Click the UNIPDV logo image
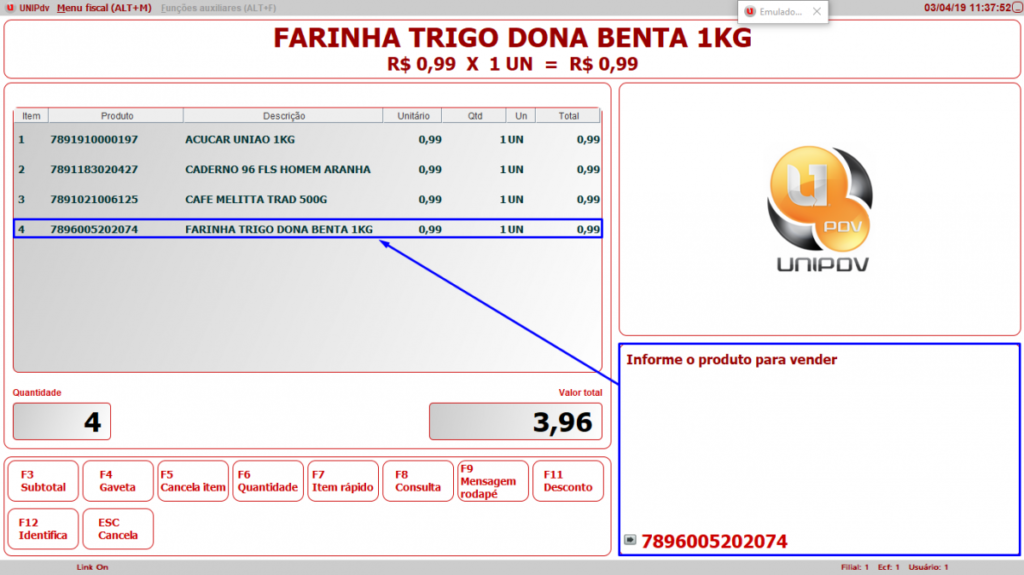 pyautogui.click(x=818, y=210)
